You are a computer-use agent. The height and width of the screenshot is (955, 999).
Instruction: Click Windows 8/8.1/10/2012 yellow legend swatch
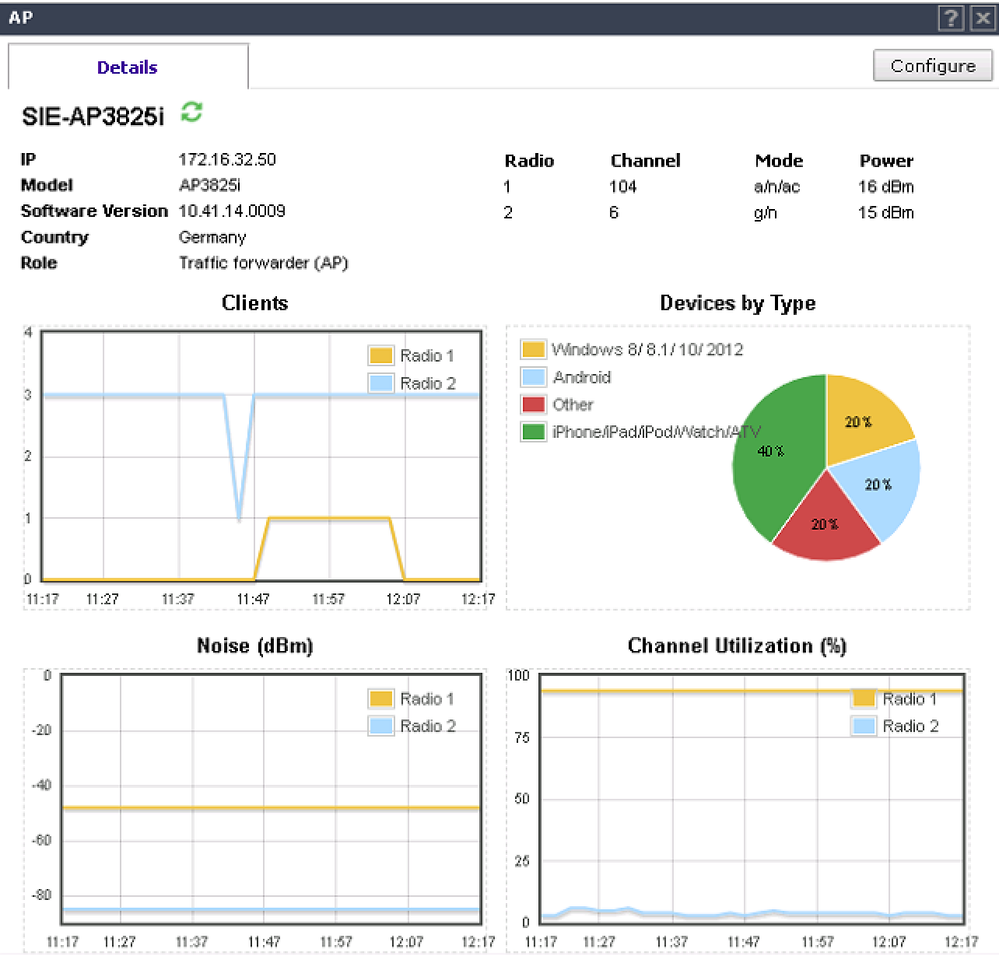coord(533,349)
